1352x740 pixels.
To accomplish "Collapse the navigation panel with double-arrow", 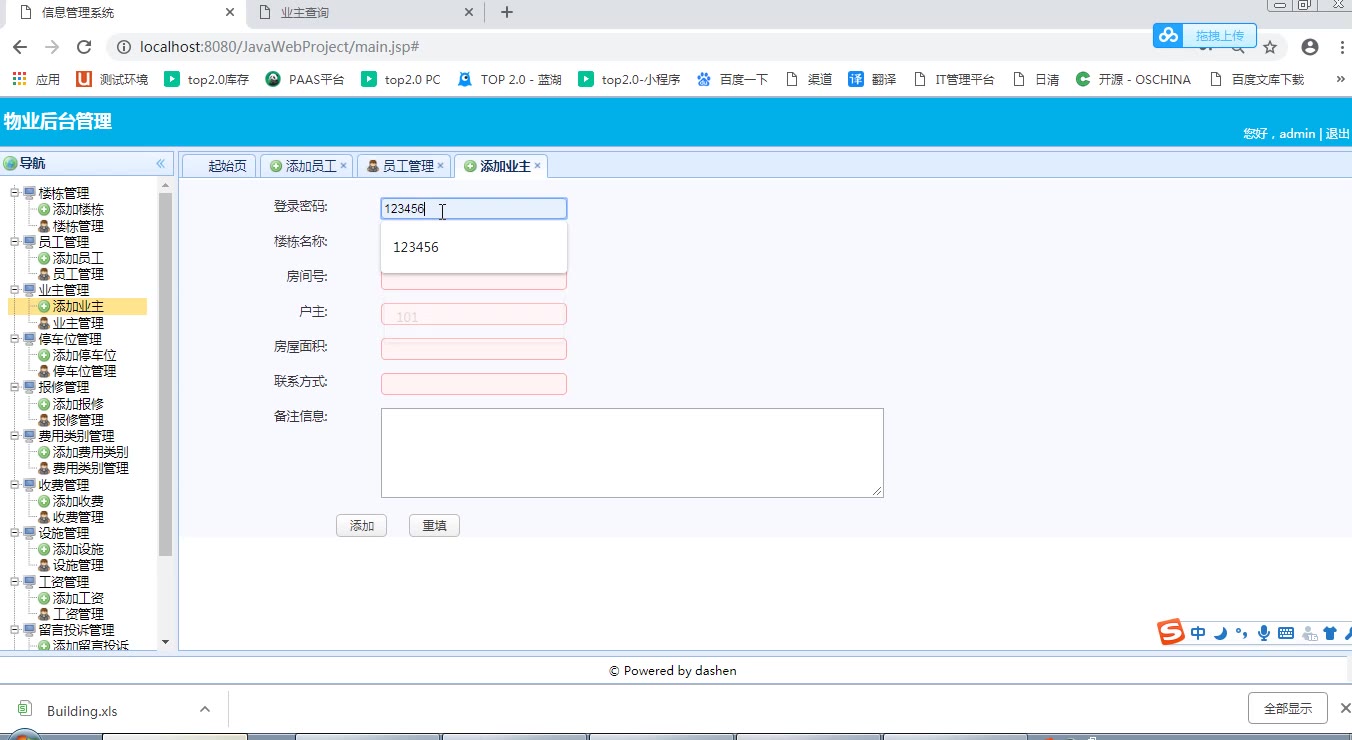I will coord(160,163).
